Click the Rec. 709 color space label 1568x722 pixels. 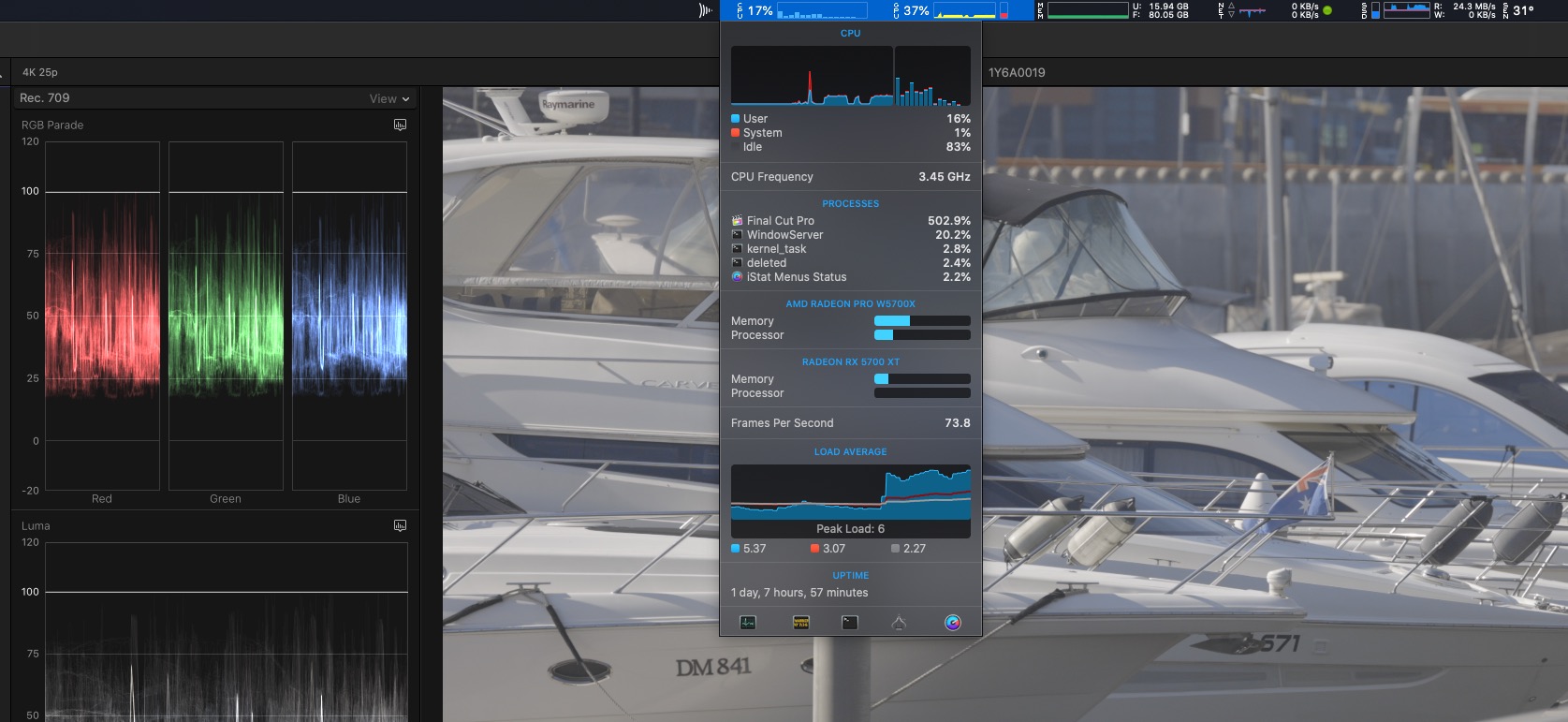[45, 97]
